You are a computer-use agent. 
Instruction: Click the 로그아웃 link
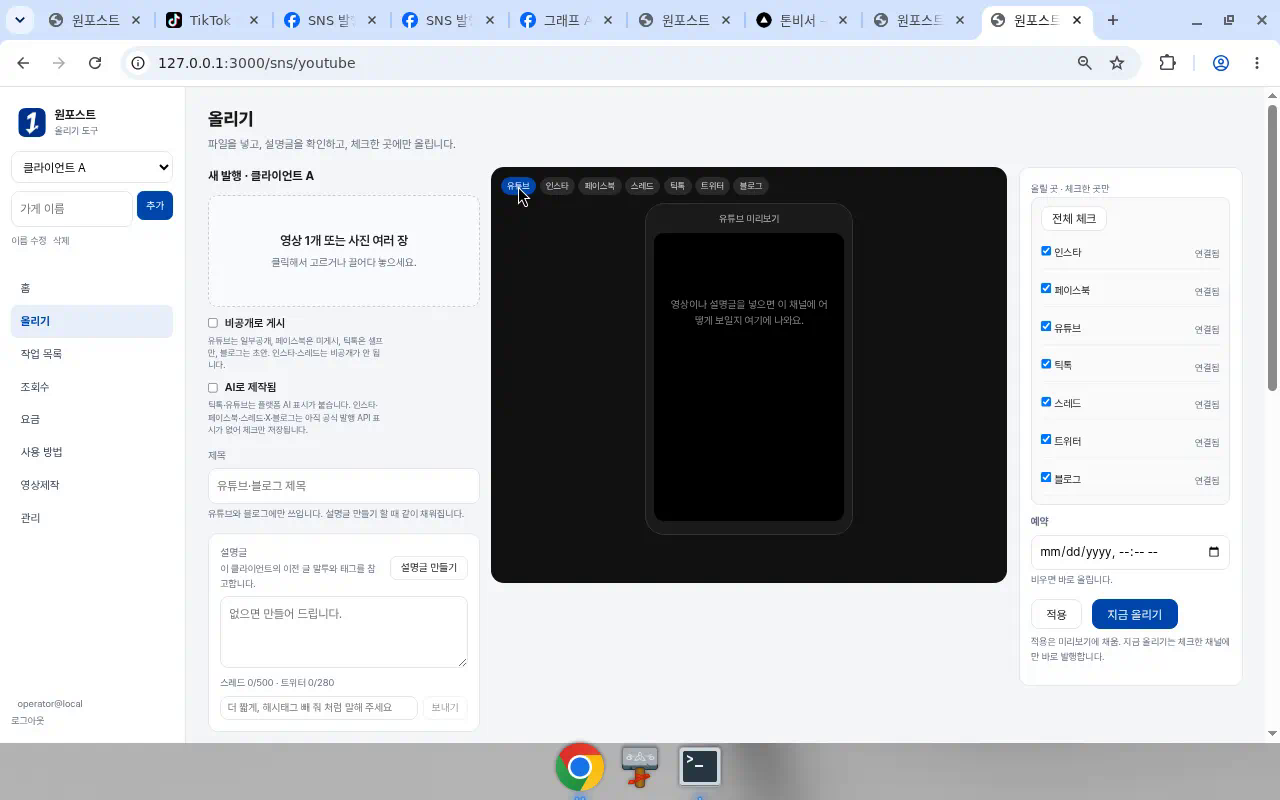(x=28, y=721)
